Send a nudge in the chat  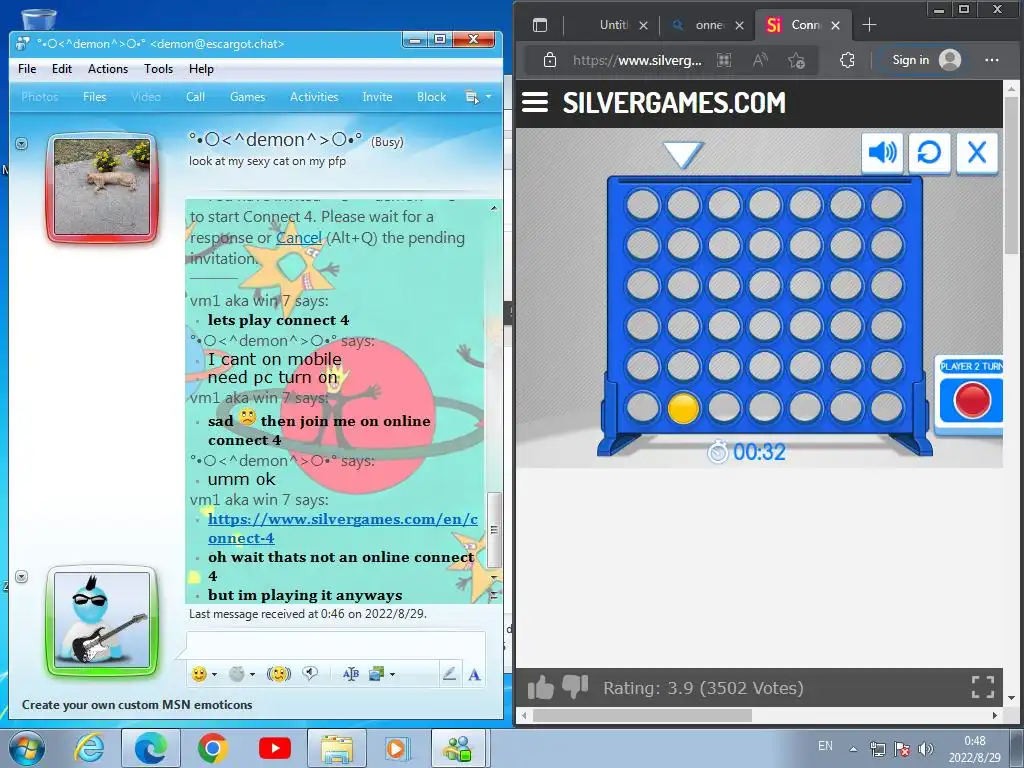pyautogui.click(x=279, y=674)
